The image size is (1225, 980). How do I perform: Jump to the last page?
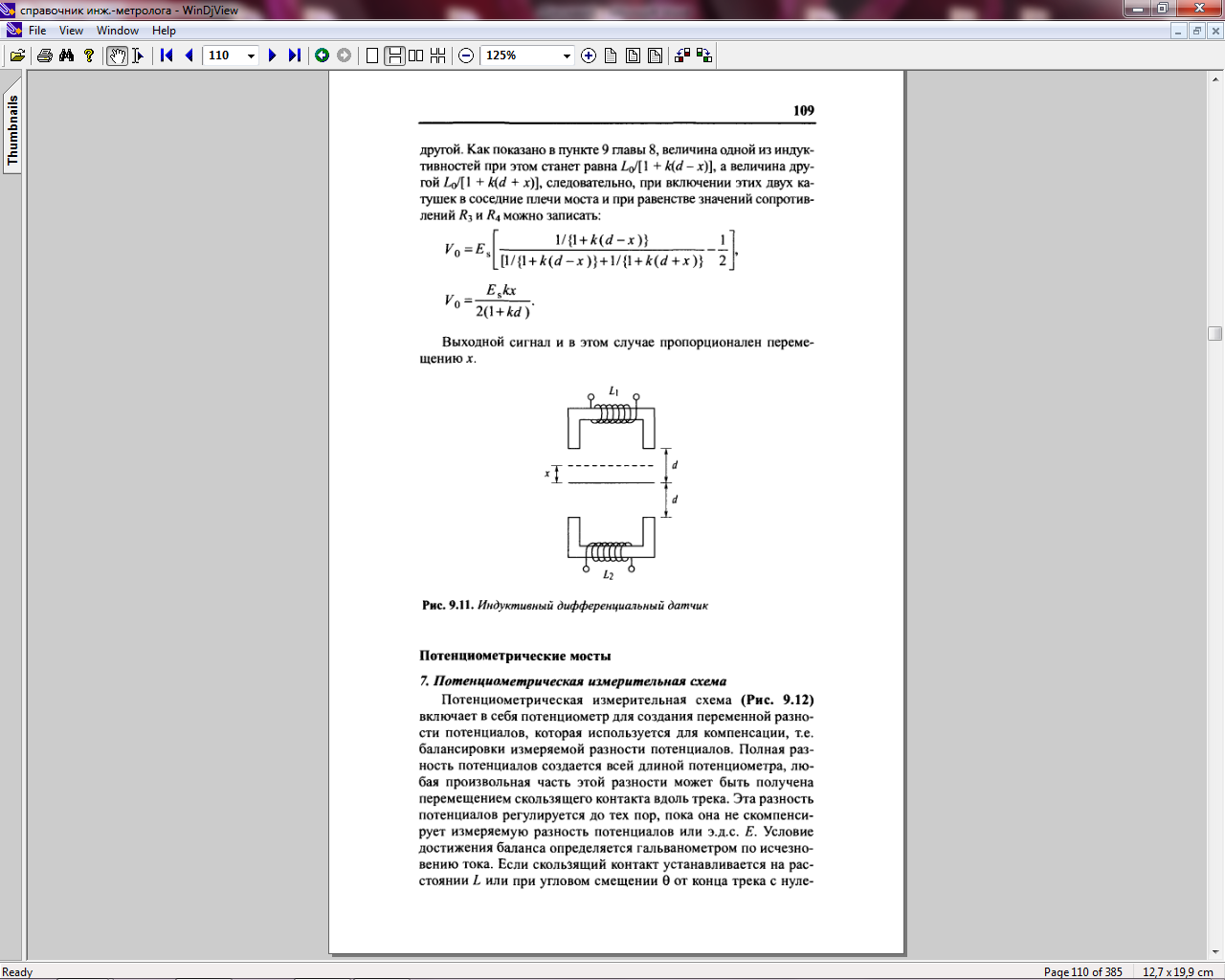294,56
